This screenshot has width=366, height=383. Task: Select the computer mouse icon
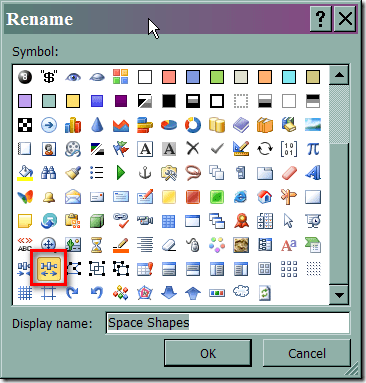coord(193,245)
